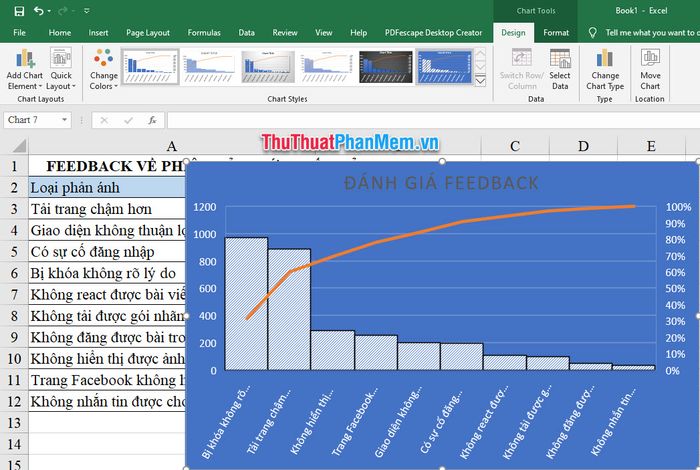Open the Review tab
The image size is (700, 470).
[285, 33]
